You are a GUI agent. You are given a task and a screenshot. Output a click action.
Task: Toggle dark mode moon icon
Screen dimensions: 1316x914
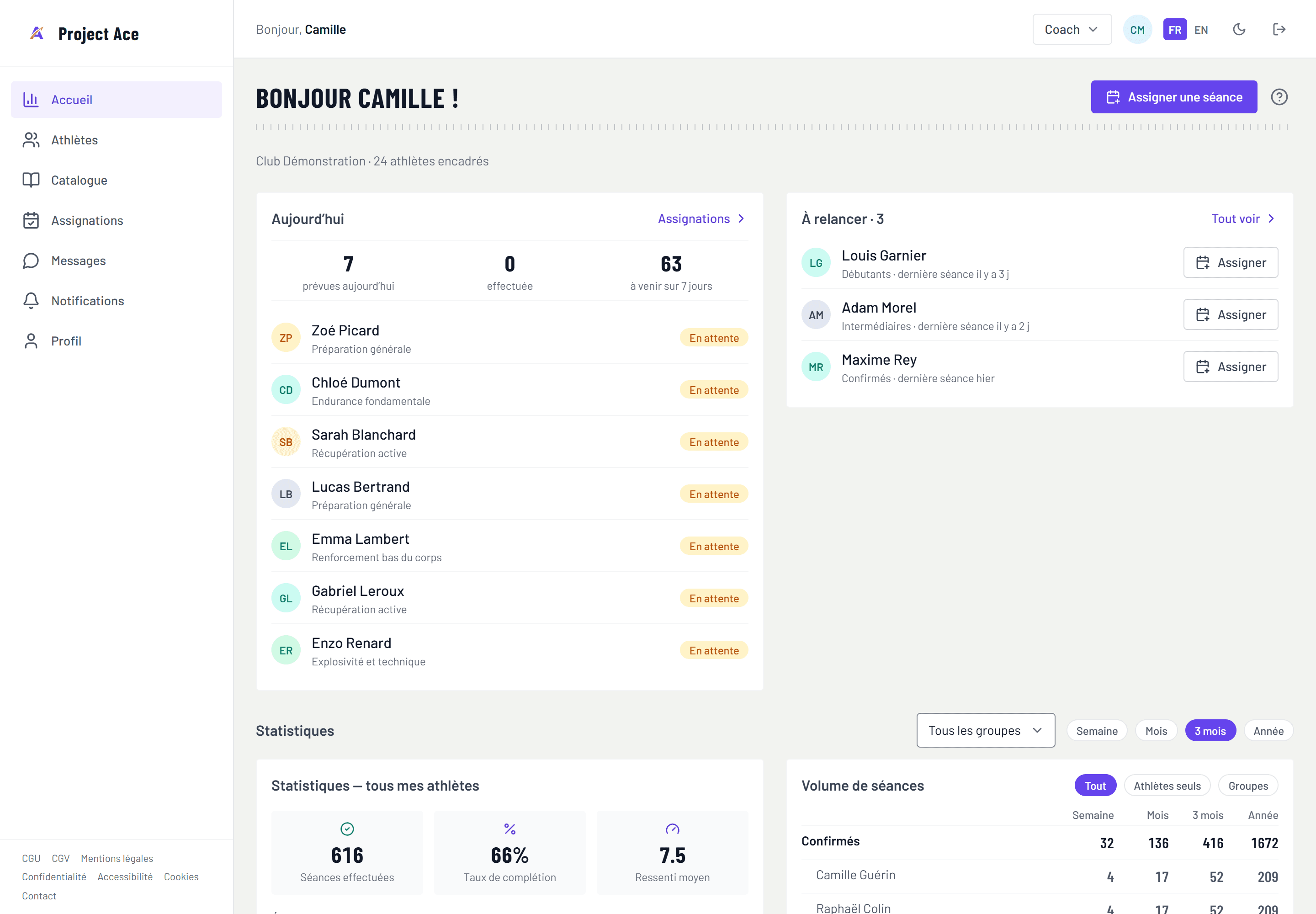click(1239, 29)
